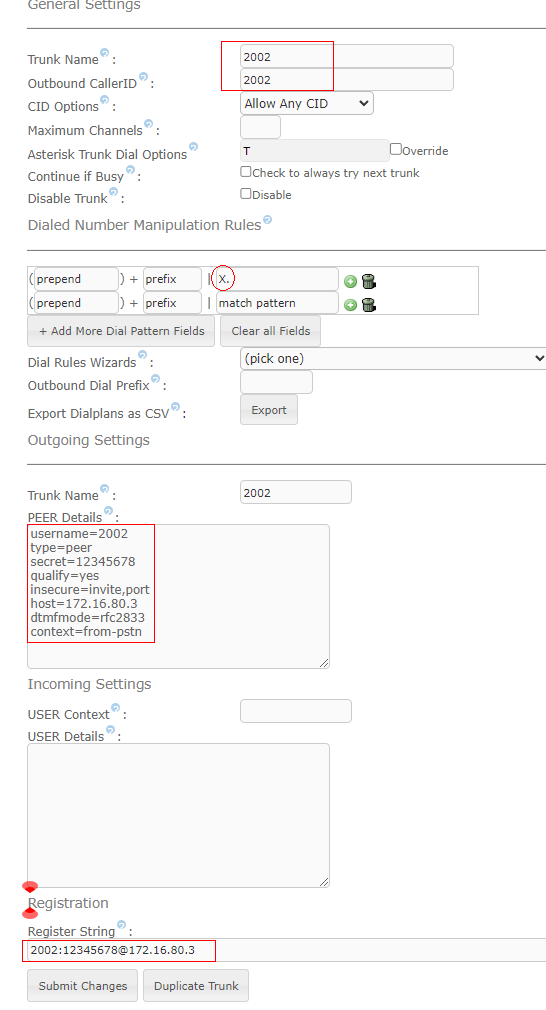Image resolution: width=546 pixels, height=1010 pixels.
Task: Click the Outbound Dial Prefix input
Action: 276,382
